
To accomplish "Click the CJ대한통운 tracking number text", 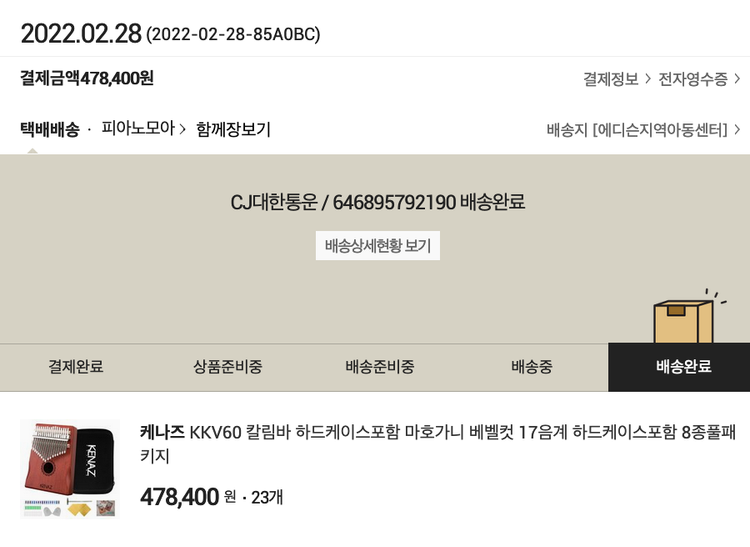I will click(377, 202).
